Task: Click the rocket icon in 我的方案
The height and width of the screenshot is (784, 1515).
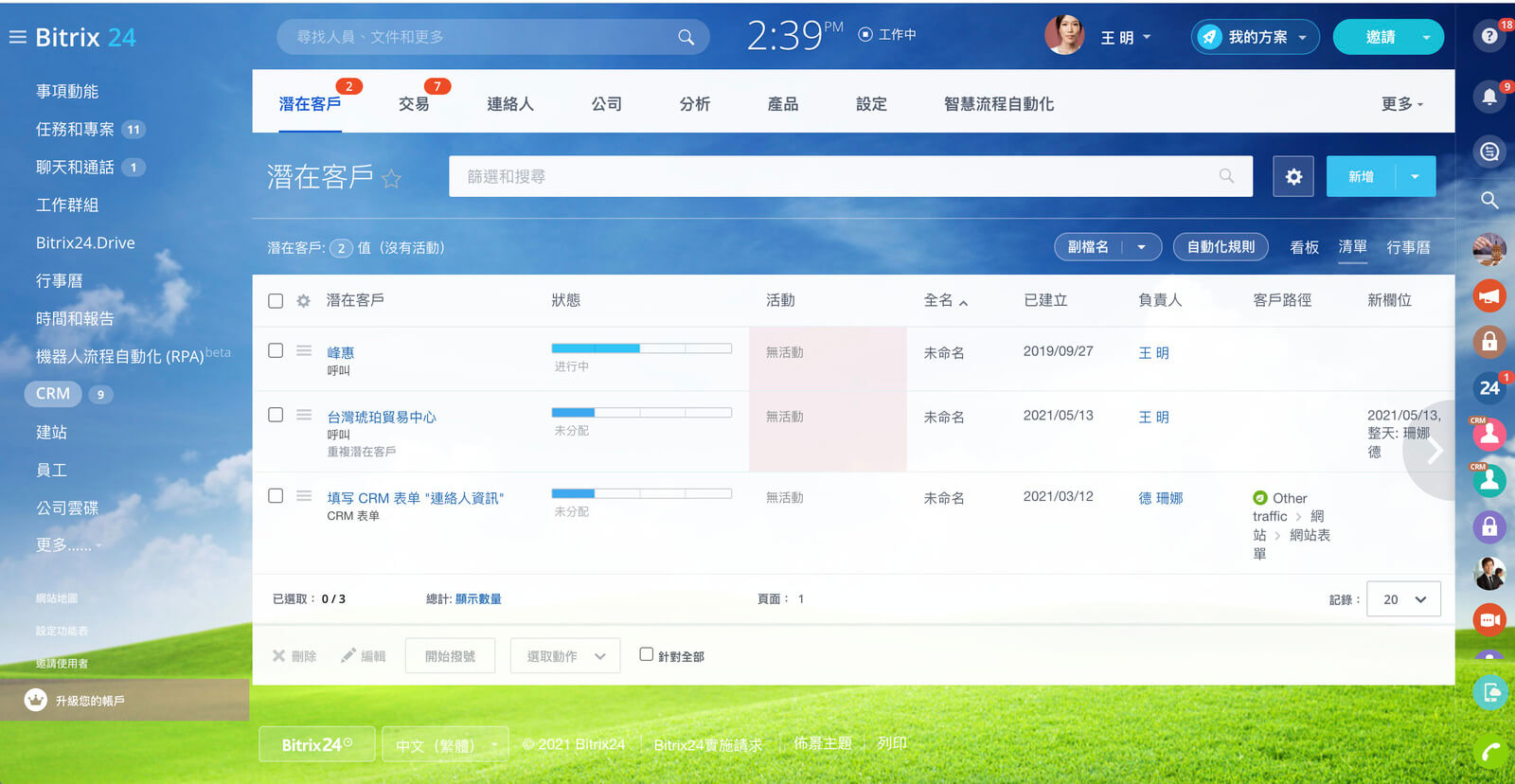Action: pyautogui.click(x=1209, y=37)
